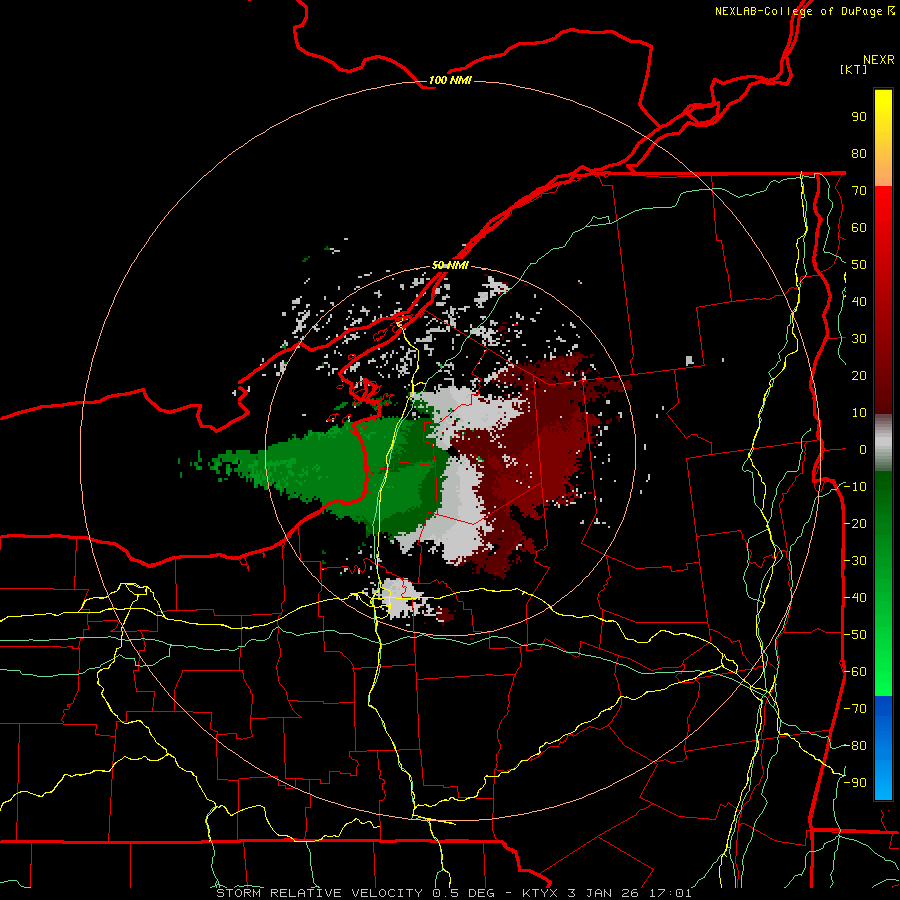Click the -50 value on the velocity scale

(x=855, y=635)
